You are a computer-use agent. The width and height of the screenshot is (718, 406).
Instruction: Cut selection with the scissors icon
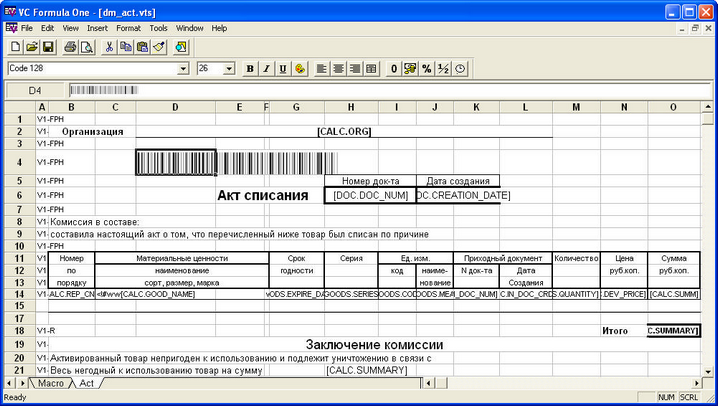point(109,47)
